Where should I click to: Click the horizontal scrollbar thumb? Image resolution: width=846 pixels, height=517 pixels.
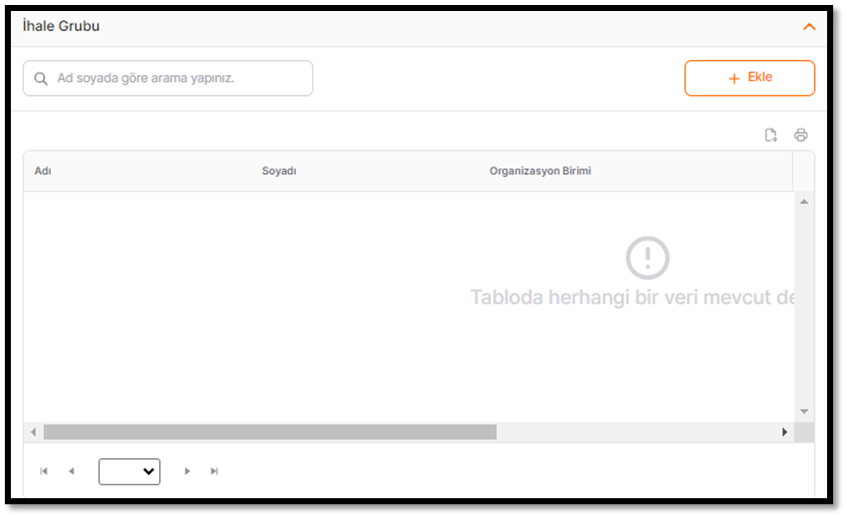tap(270, 432)
